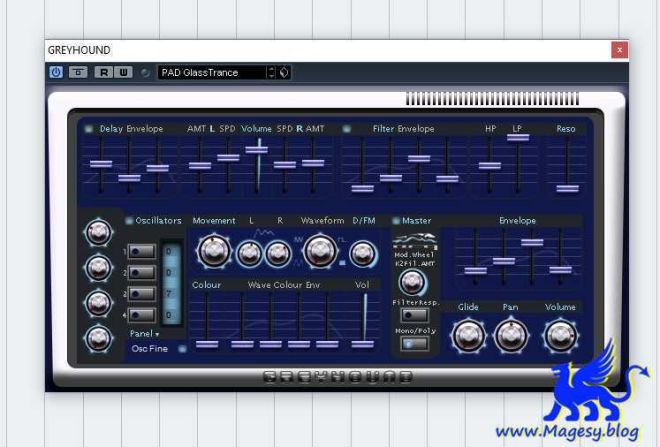Toggle the Mono/Poly switch
This screenshot has height=447, width=660.
coord(415,344)
